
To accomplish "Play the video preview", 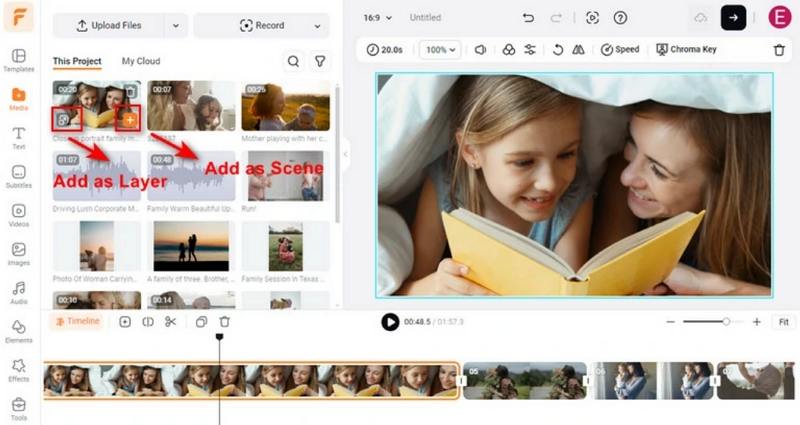I will [x=390, y=322].
